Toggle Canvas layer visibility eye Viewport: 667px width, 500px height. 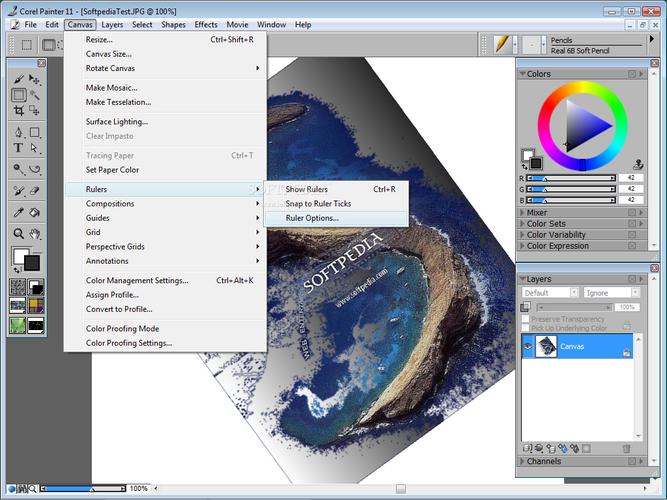point(528,346)
